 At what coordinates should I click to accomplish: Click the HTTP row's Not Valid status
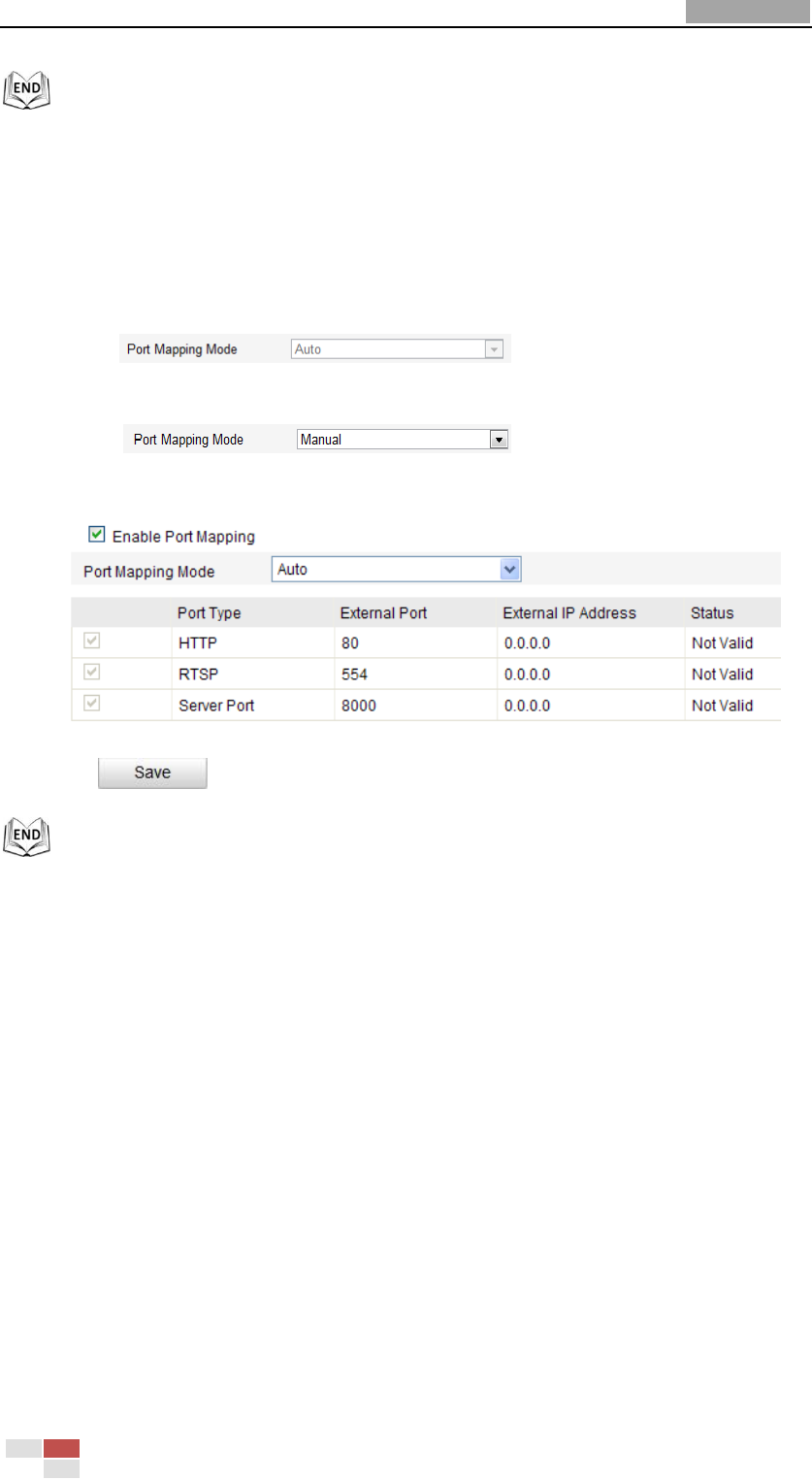coord(722,642)
